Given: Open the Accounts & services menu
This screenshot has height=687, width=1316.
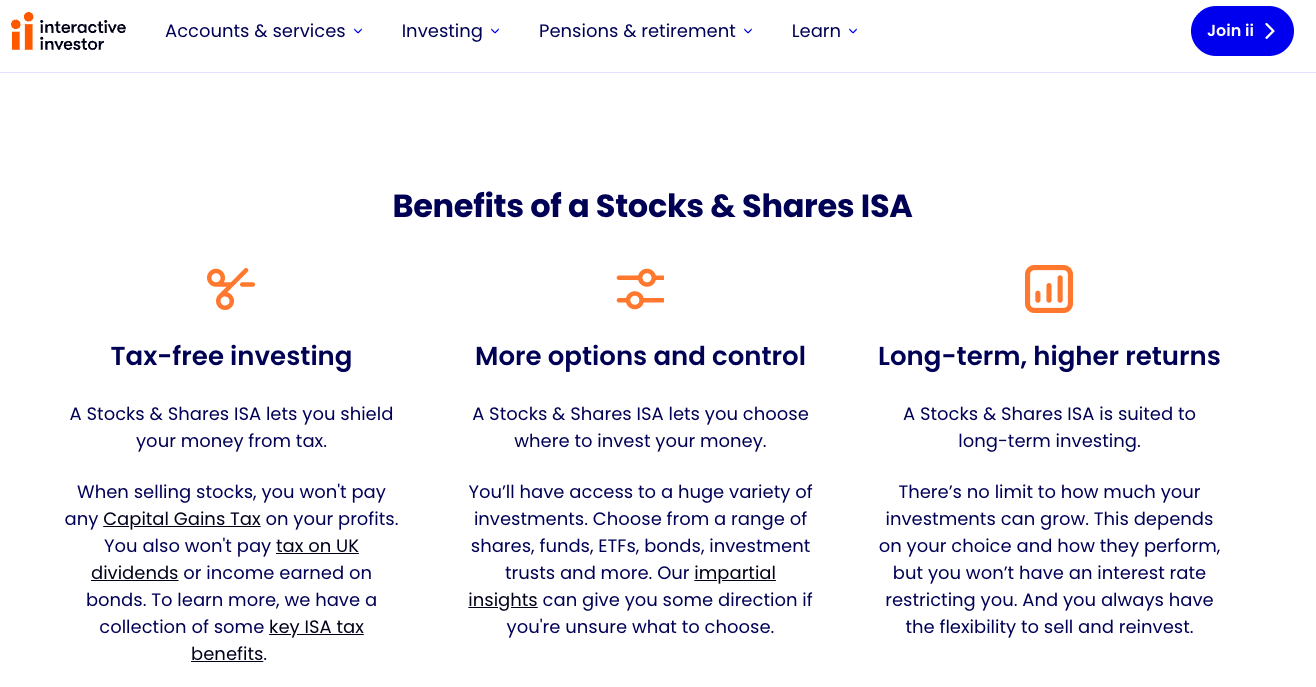Looking at the screenshot, I should click(x=255, y=31).
